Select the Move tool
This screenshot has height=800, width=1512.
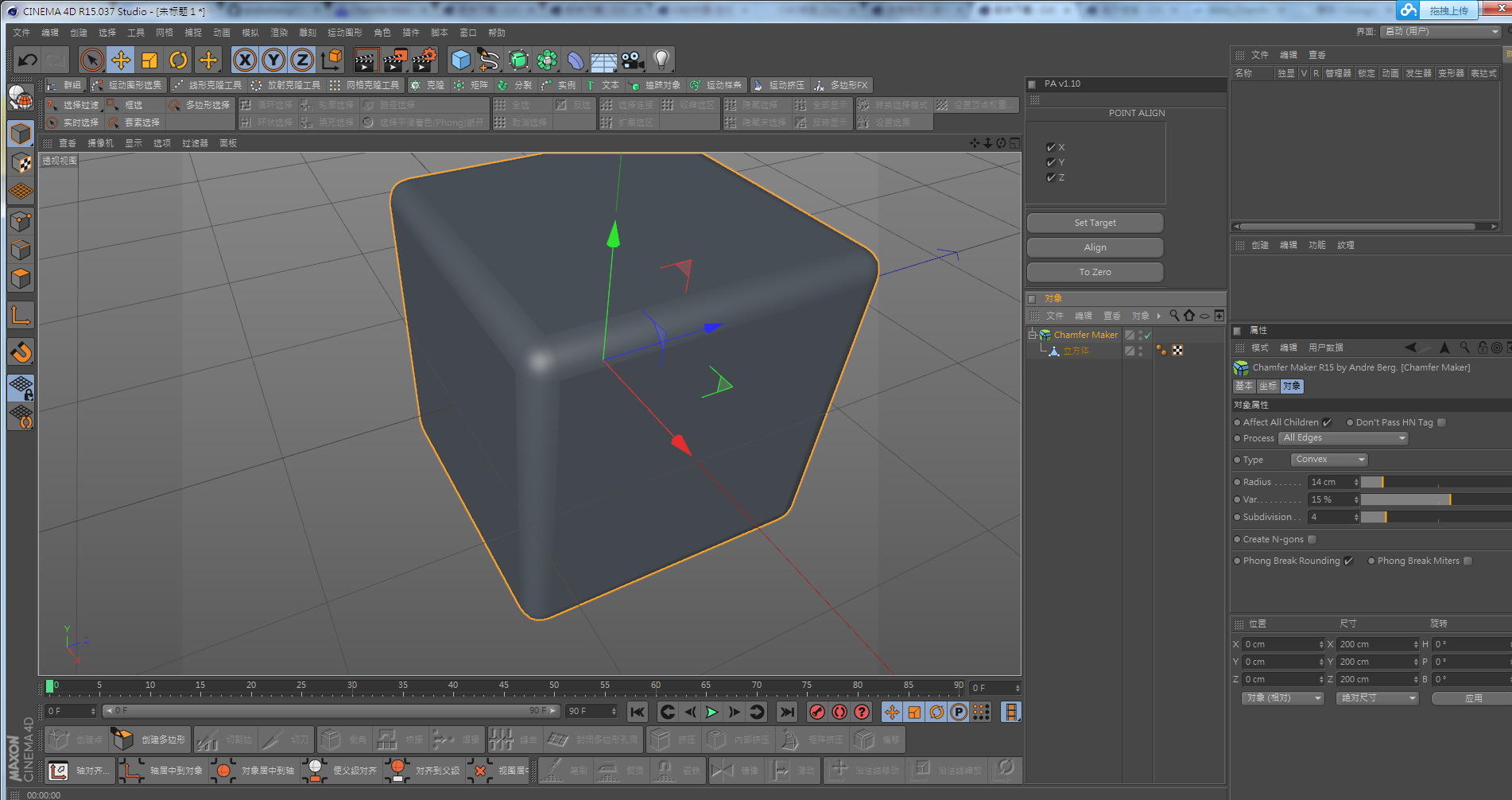[121, 60]
